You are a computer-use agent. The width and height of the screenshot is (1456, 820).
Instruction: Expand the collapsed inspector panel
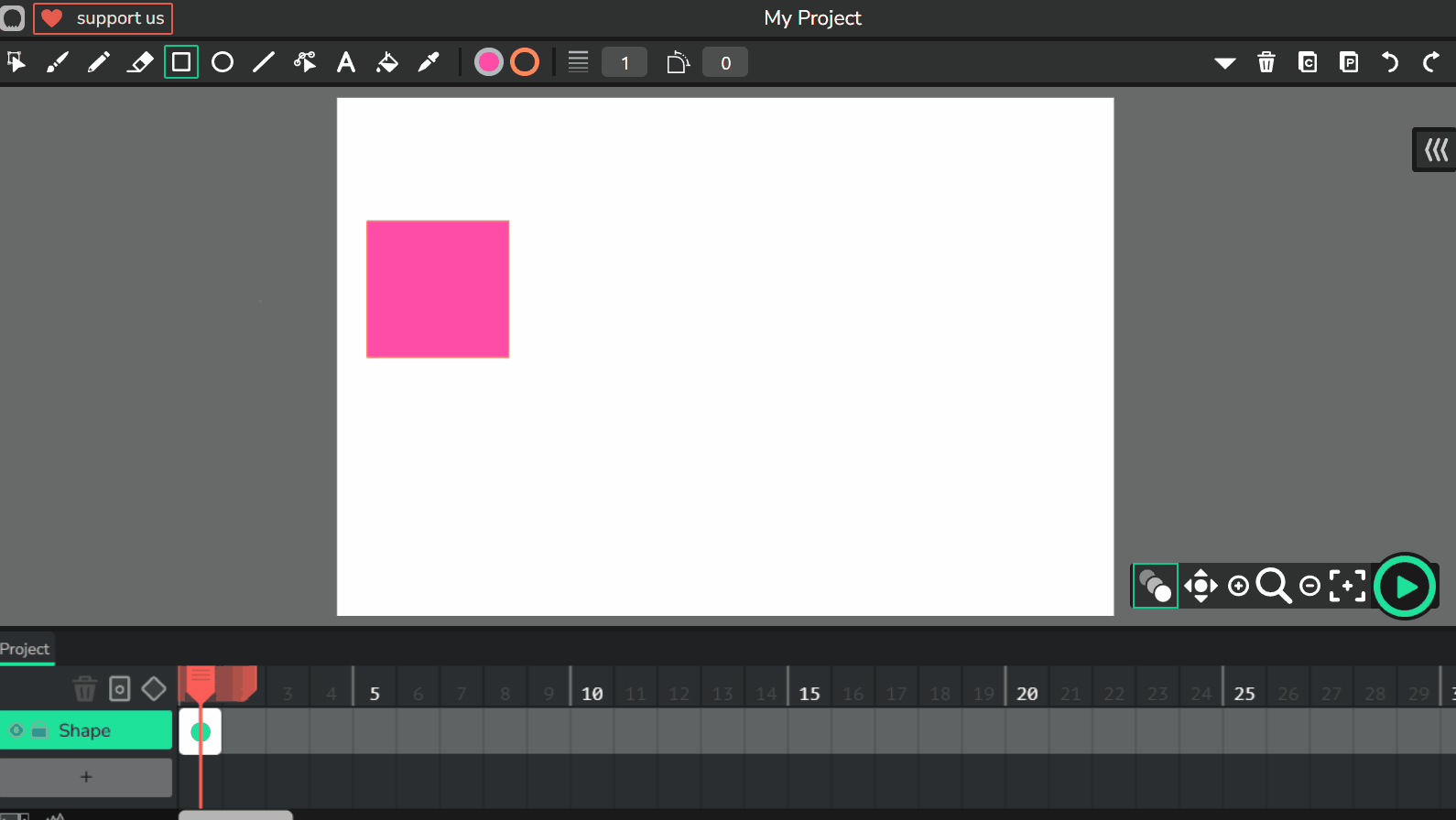(1435, 149)
